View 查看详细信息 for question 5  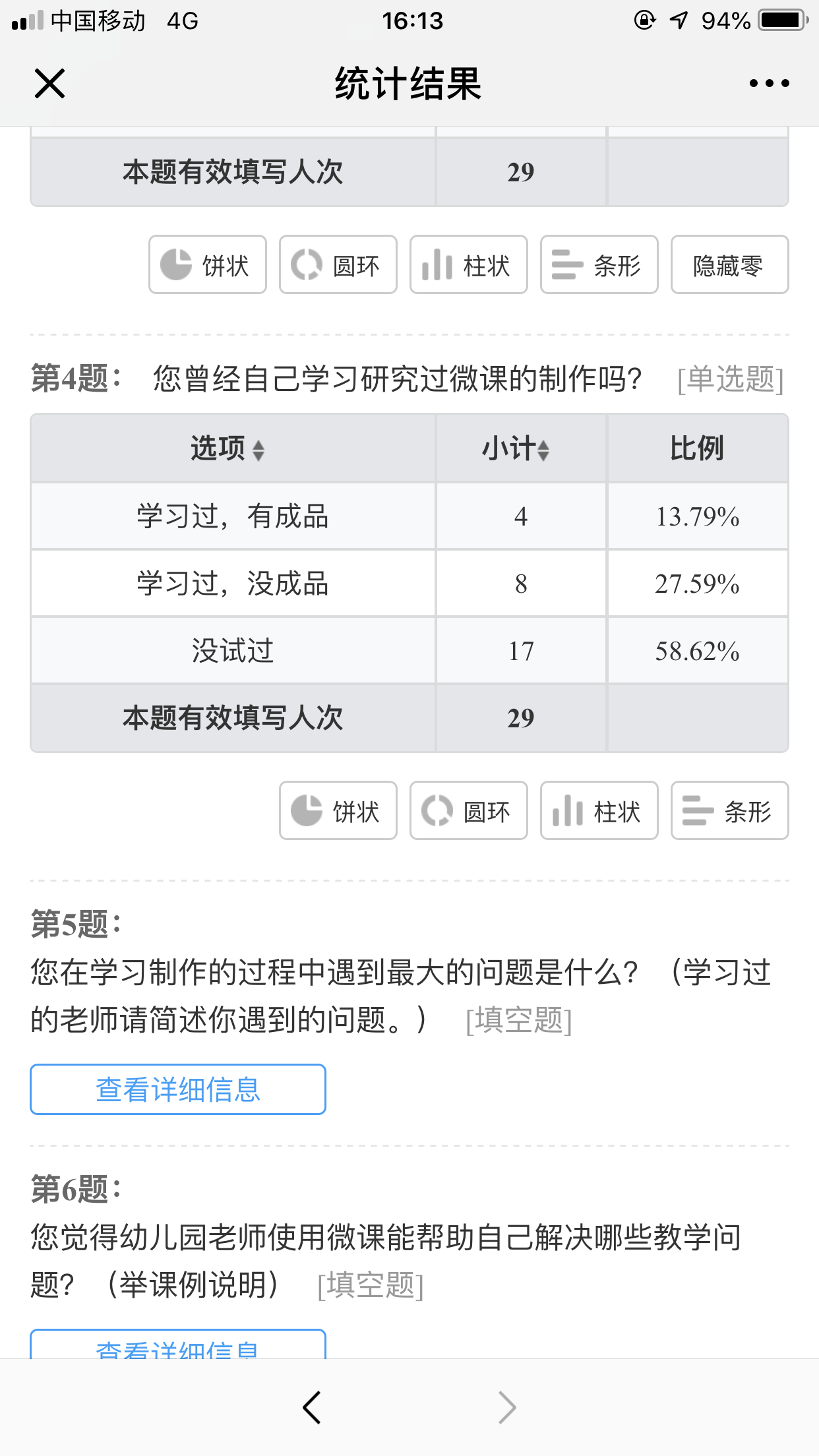coord(178,1089)
